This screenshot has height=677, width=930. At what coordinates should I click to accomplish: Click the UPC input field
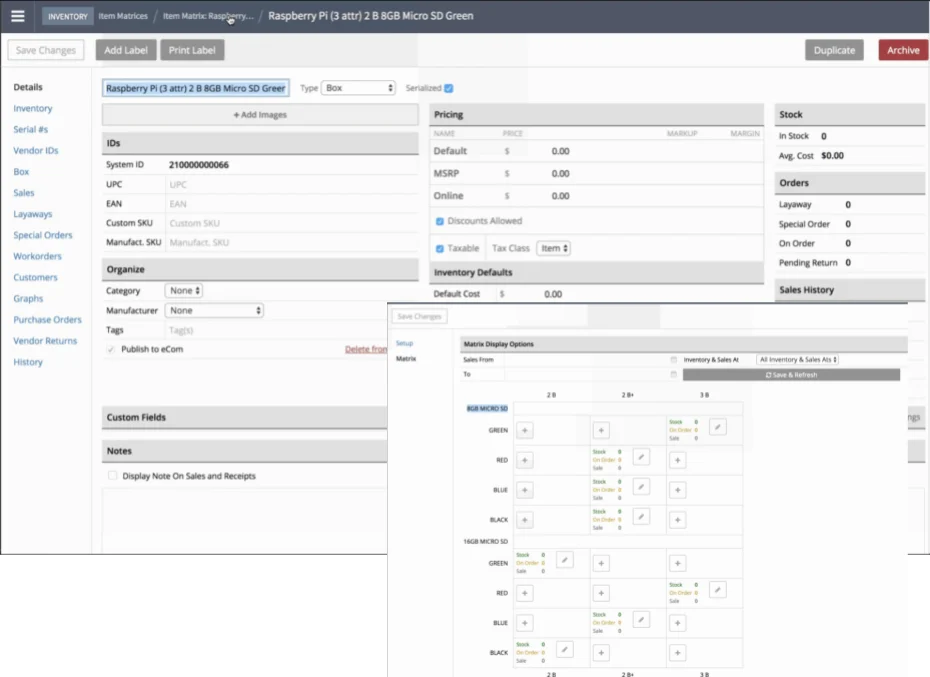[292, 185]
